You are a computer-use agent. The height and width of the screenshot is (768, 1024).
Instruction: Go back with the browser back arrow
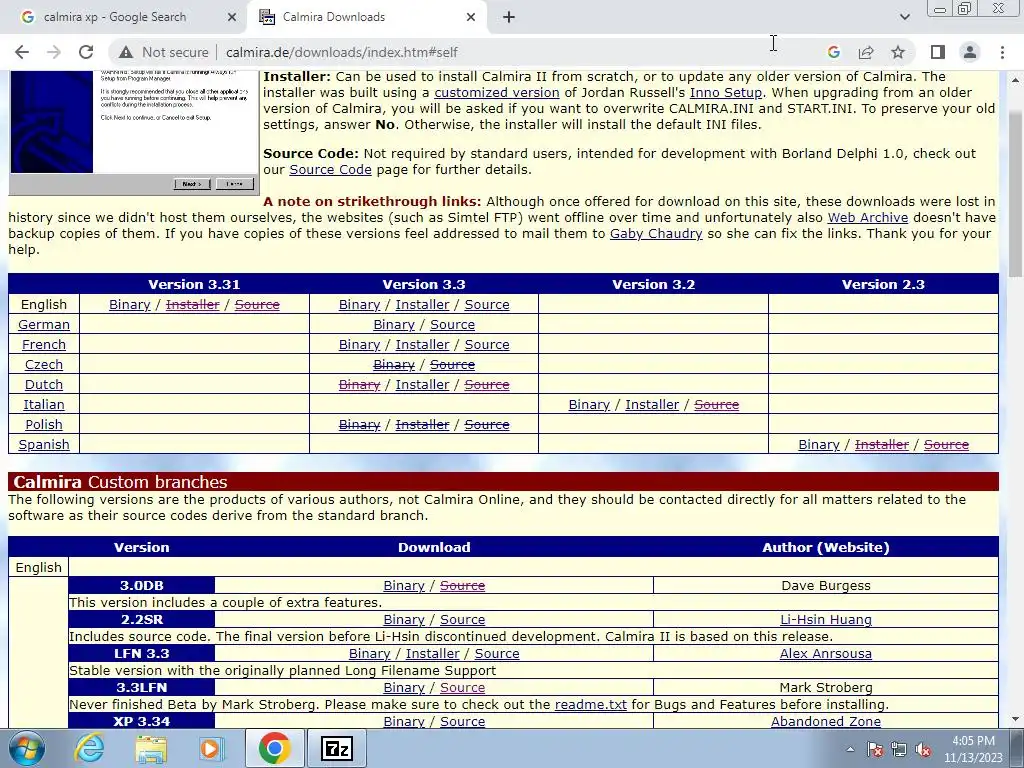tap(22, 52)
